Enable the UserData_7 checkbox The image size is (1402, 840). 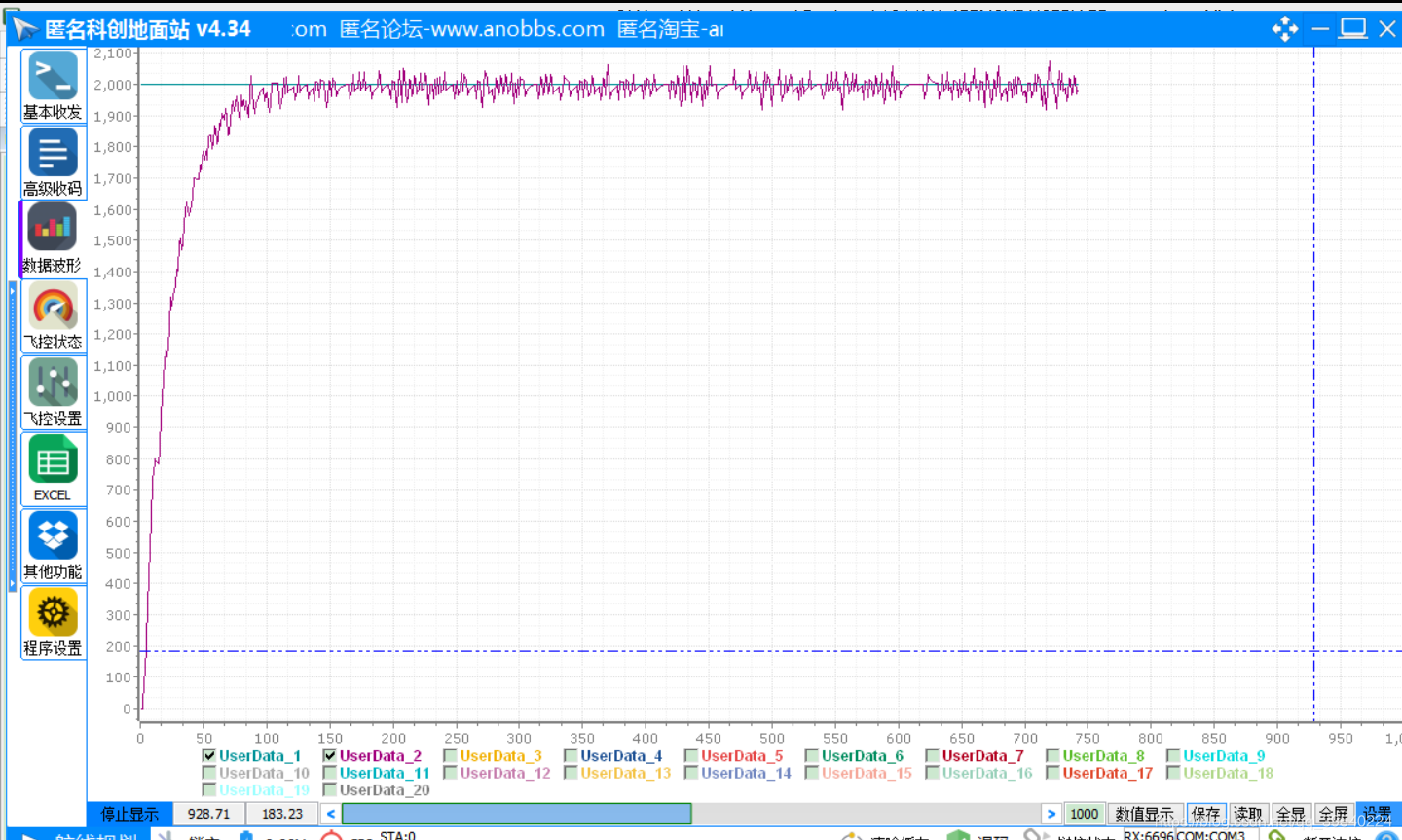933,755
